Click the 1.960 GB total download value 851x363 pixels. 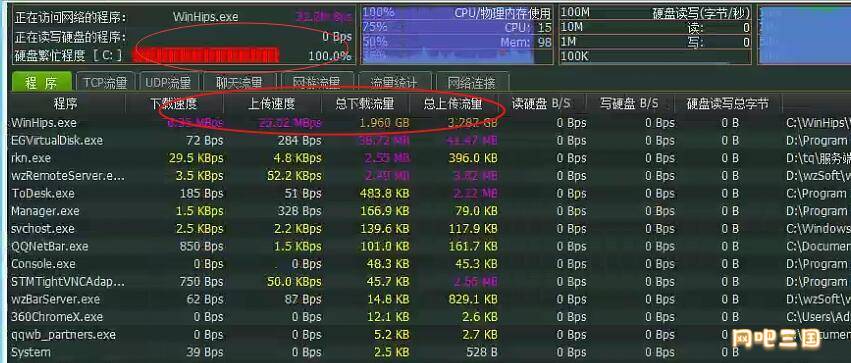pyautogui.click(x=384, y=123)
